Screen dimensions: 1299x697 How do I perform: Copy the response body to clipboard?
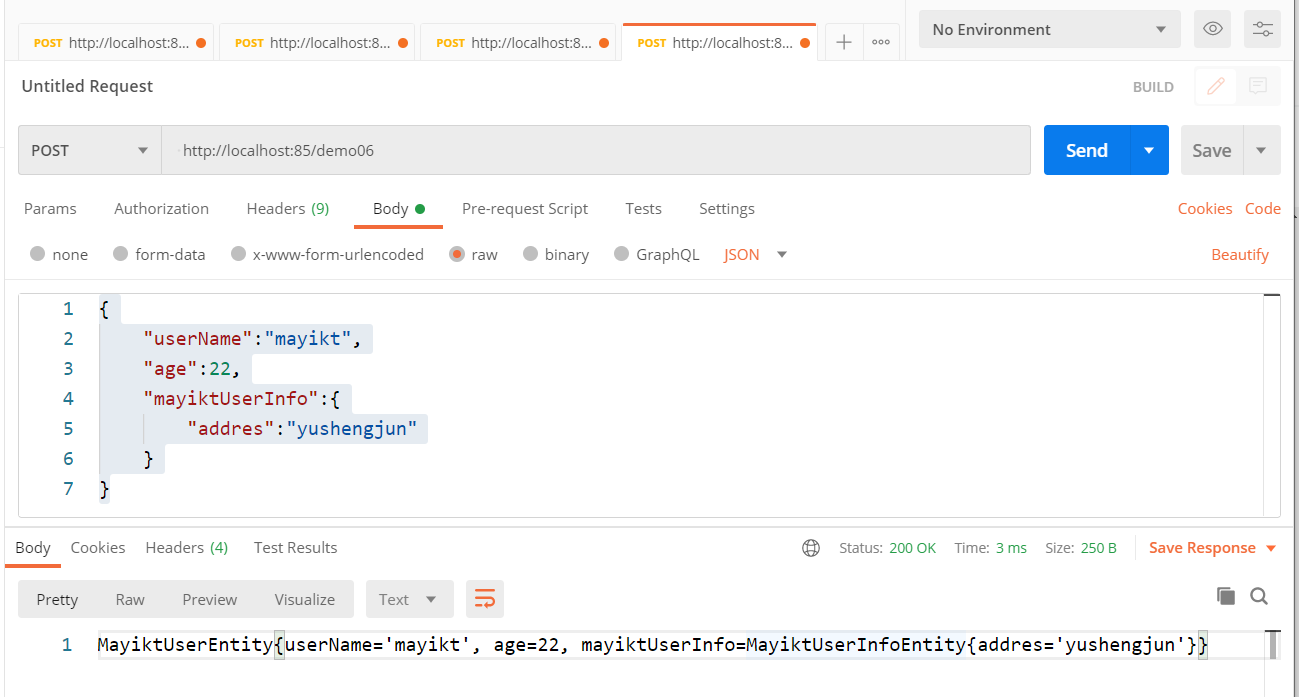1226,596
